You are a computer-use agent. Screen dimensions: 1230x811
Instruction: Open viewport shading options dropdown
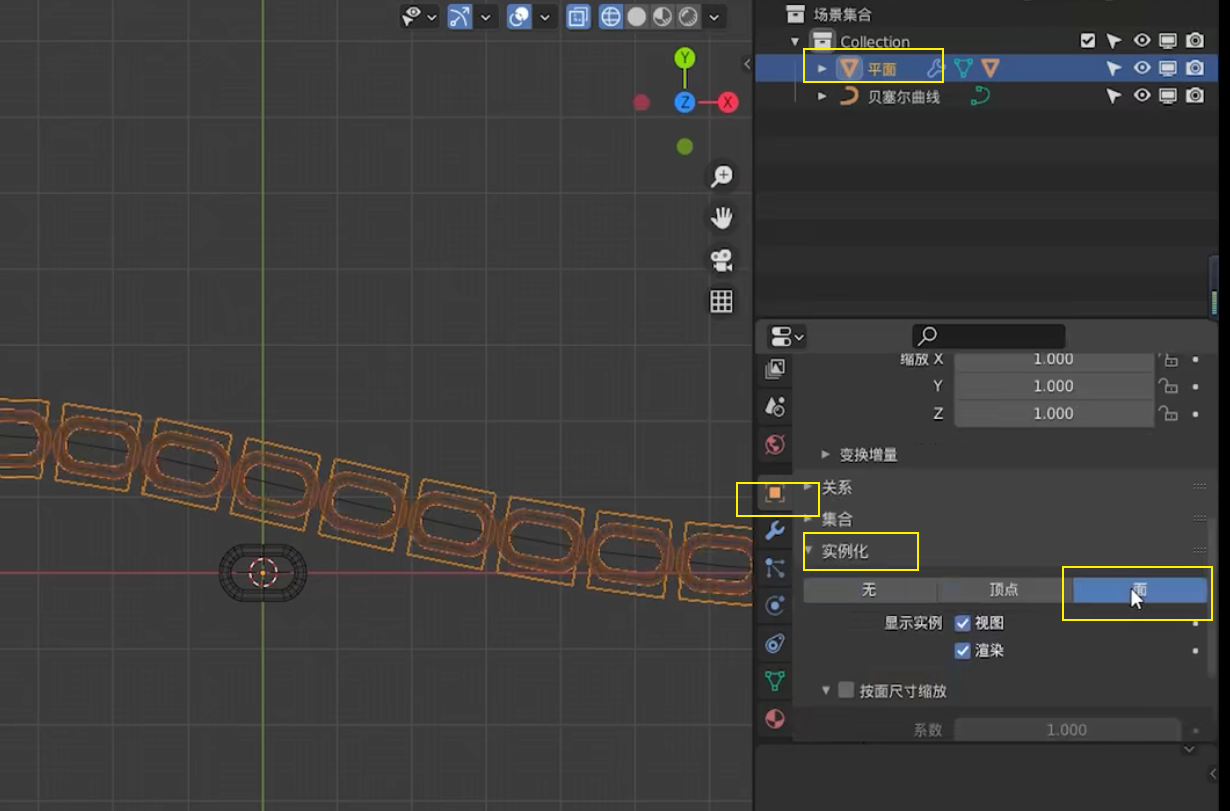(x=714, y=17)
